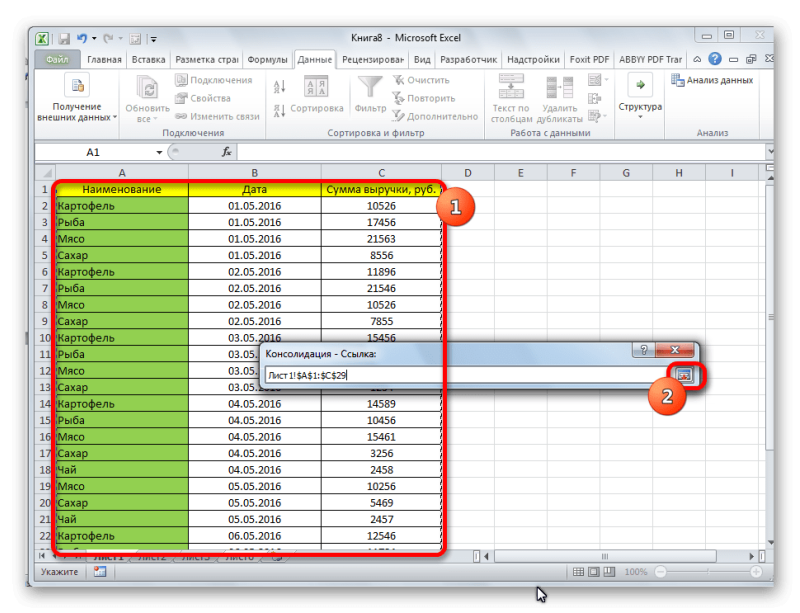
Task: Click the Consolidate icon in Работа с данными
Action: coord(594,98)
